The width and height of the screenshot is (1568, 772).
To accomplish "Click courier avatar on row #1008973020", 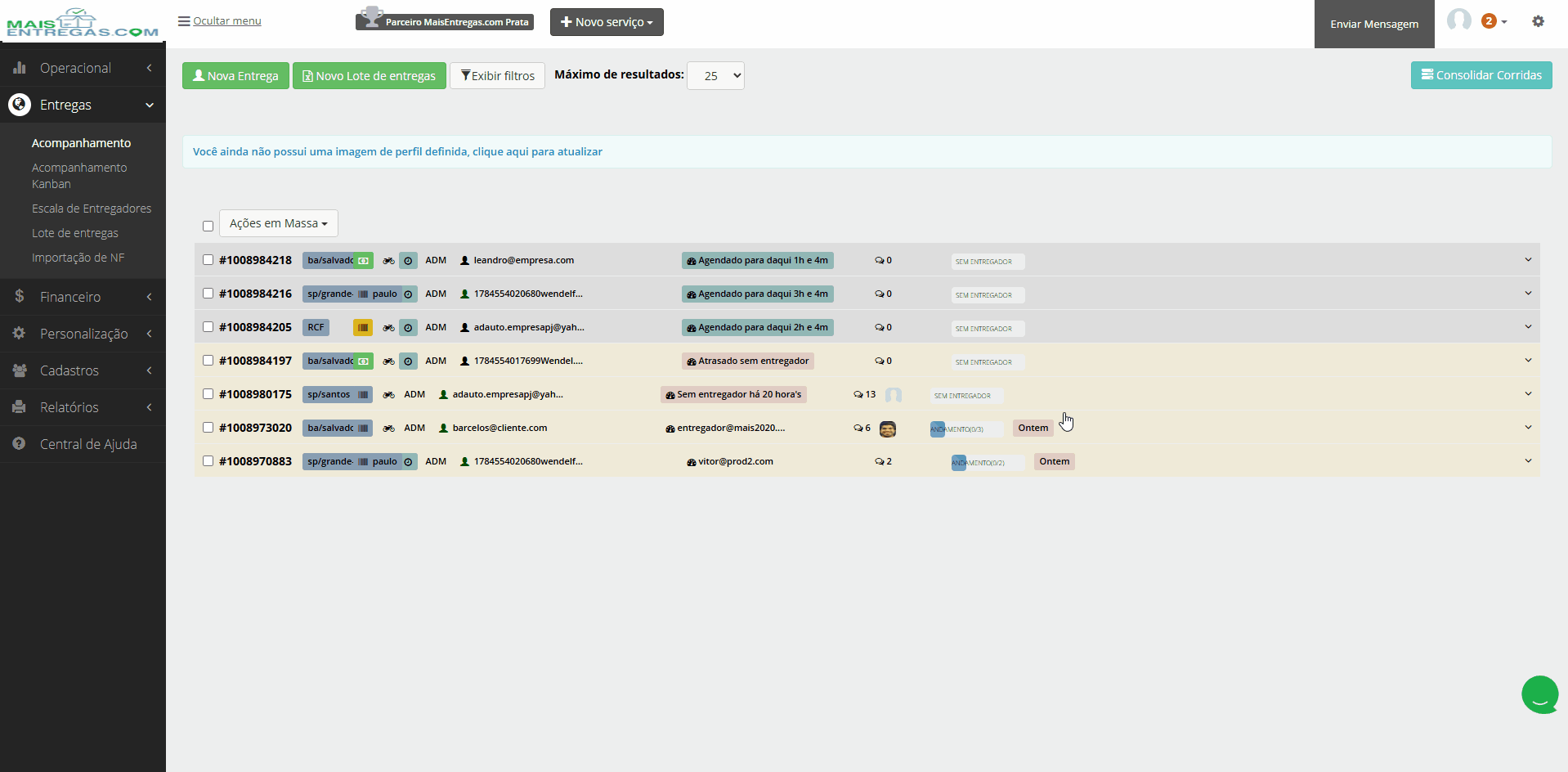I will point(888,429).
